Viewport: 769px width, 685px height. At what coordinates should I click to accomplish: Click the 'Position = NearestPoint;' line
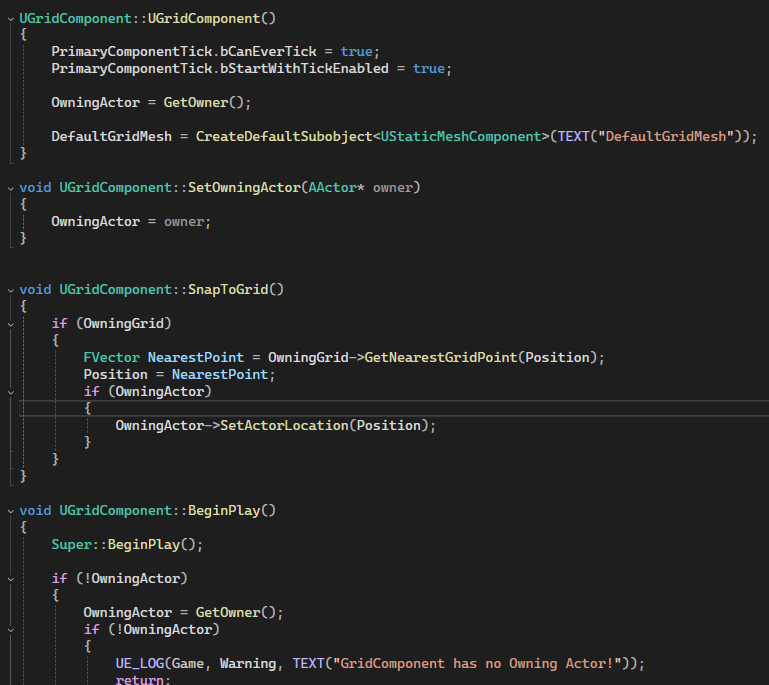pyautogui.click(x=179, y=375)
